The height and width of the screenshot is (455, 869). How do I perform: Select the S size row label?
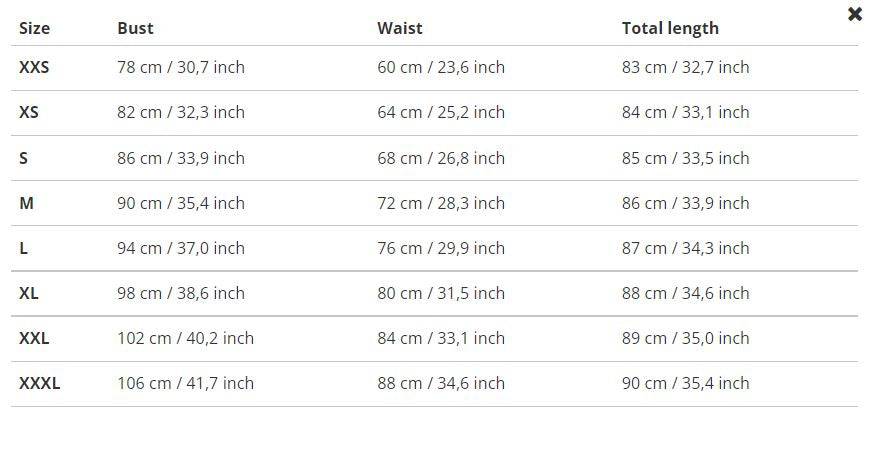click(24, 158)
